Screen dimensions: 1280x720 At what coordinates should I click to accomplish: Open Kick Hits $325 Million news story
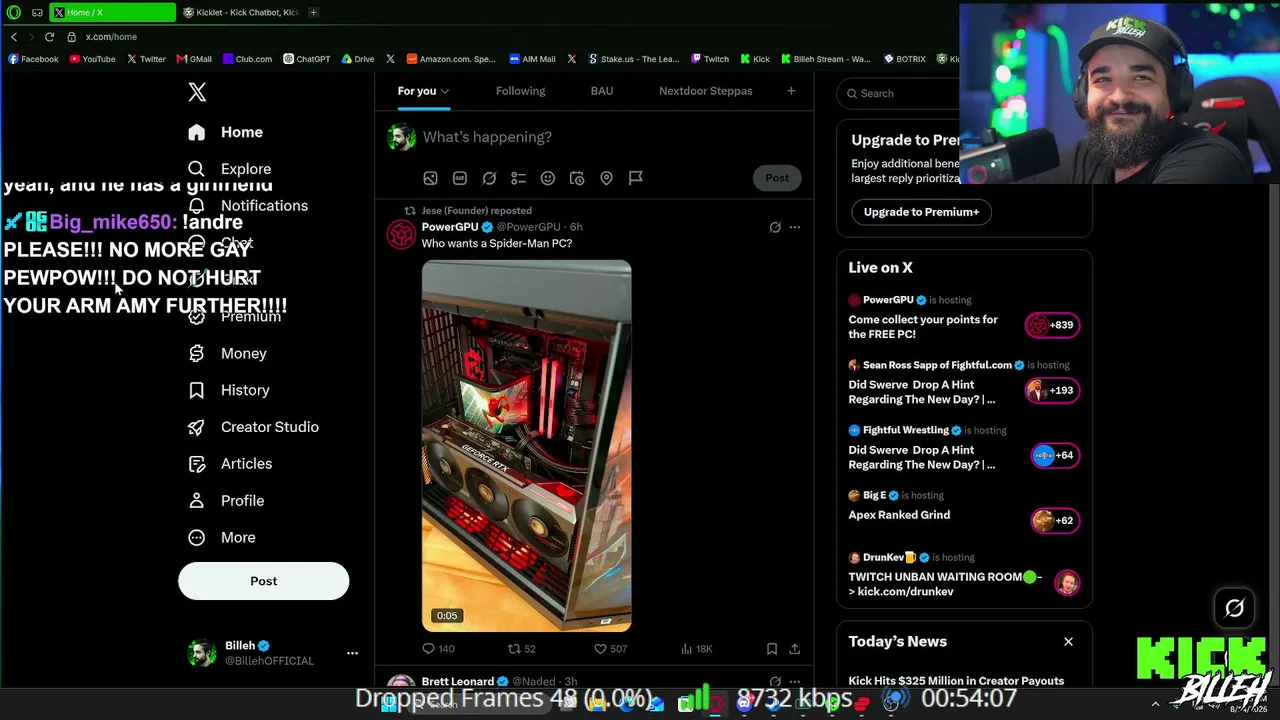tap(956, 681)
